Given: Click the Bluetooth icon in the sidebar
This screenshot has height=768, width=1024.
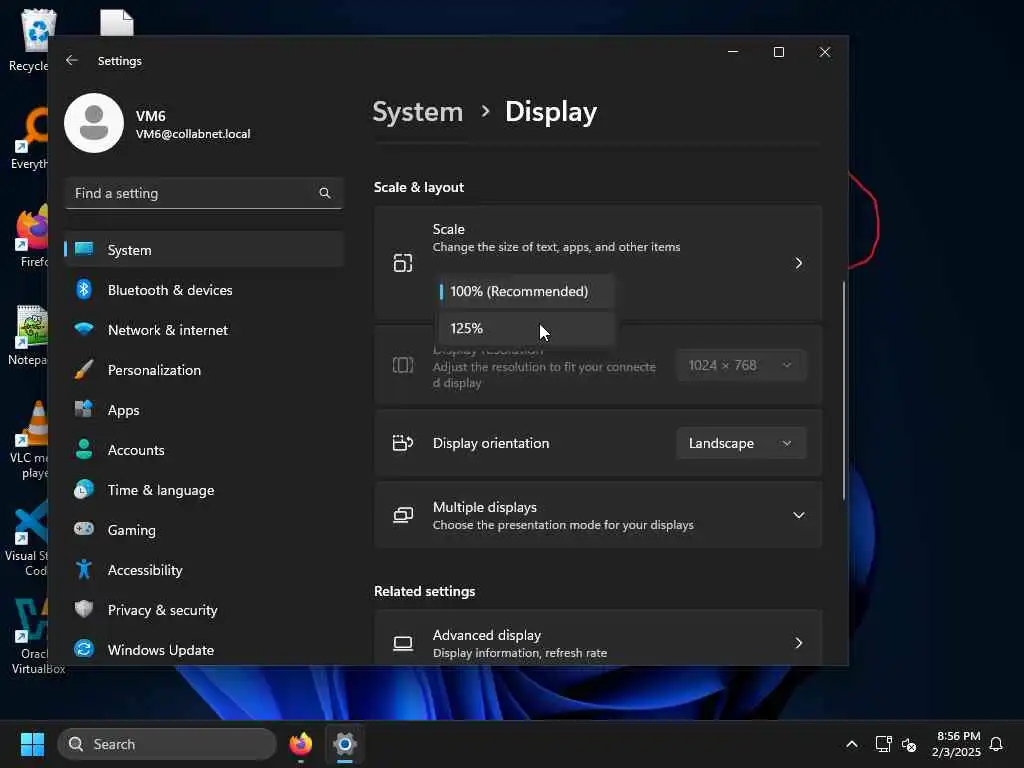Looking at the screenshot, I should (84, 289).
